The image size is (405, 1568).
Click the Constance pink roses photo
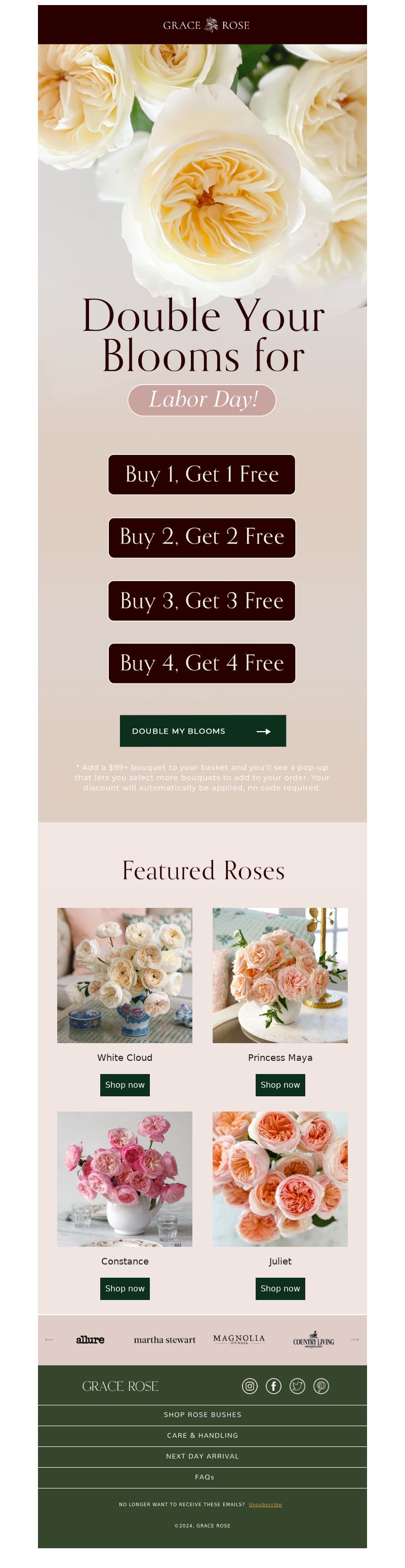[x=125, y=1178]
